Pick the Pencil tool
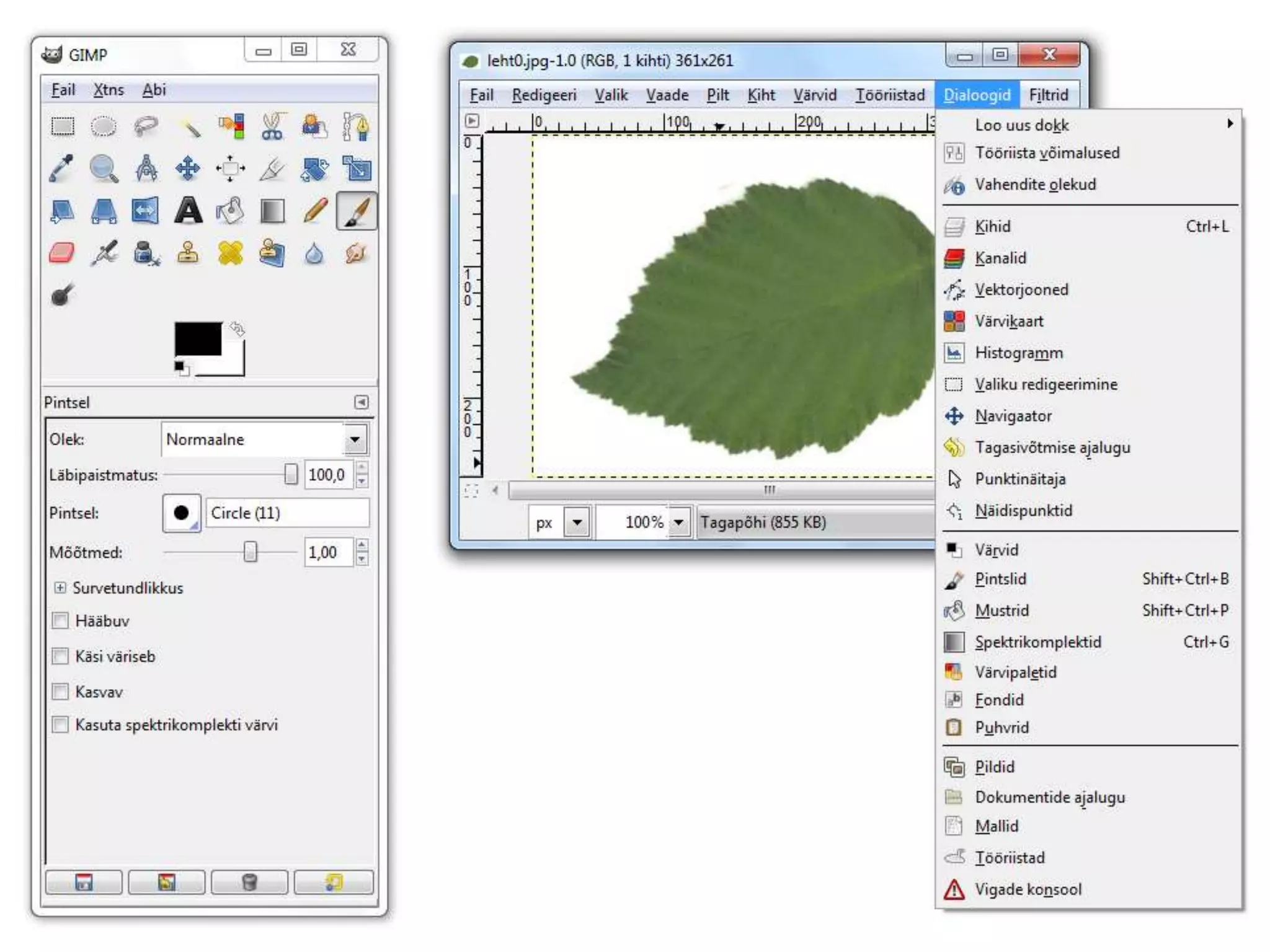The height and width of the screenshot is (952, 1270). point(315,211)
